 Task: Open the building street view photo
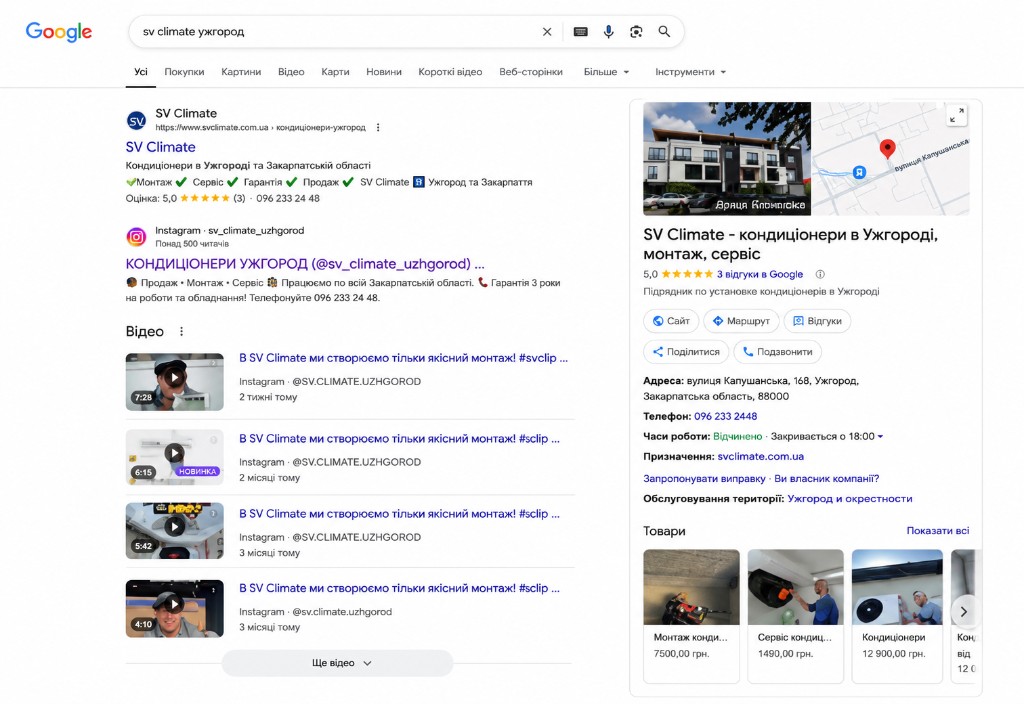(727, 159)
